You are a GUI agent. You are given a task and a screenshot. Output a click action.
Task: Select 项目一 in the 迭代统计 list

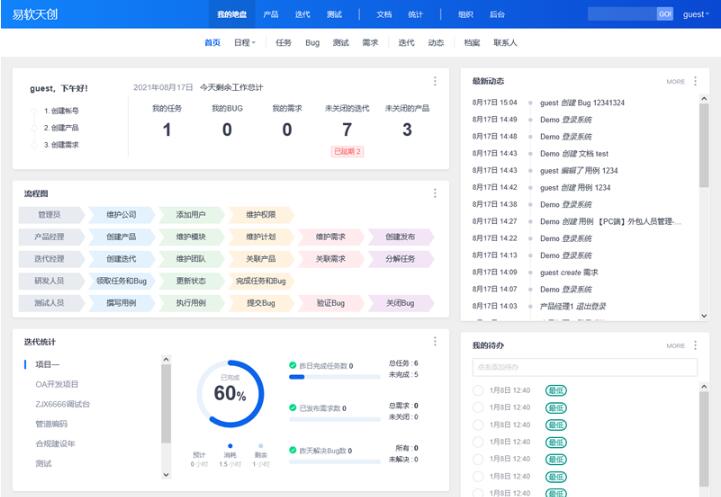click(x=47, y=365)
